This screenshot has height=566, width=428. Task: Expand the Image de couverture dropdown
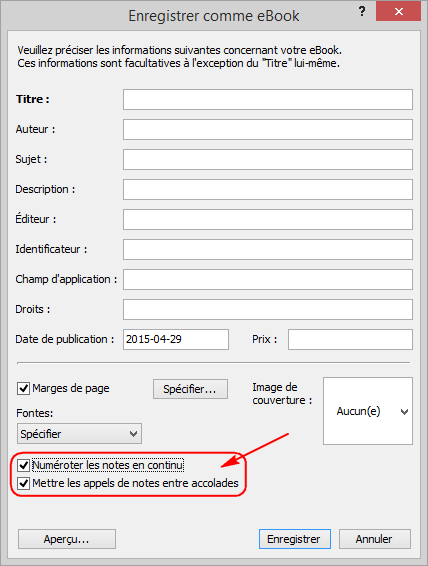coord(368,411)
